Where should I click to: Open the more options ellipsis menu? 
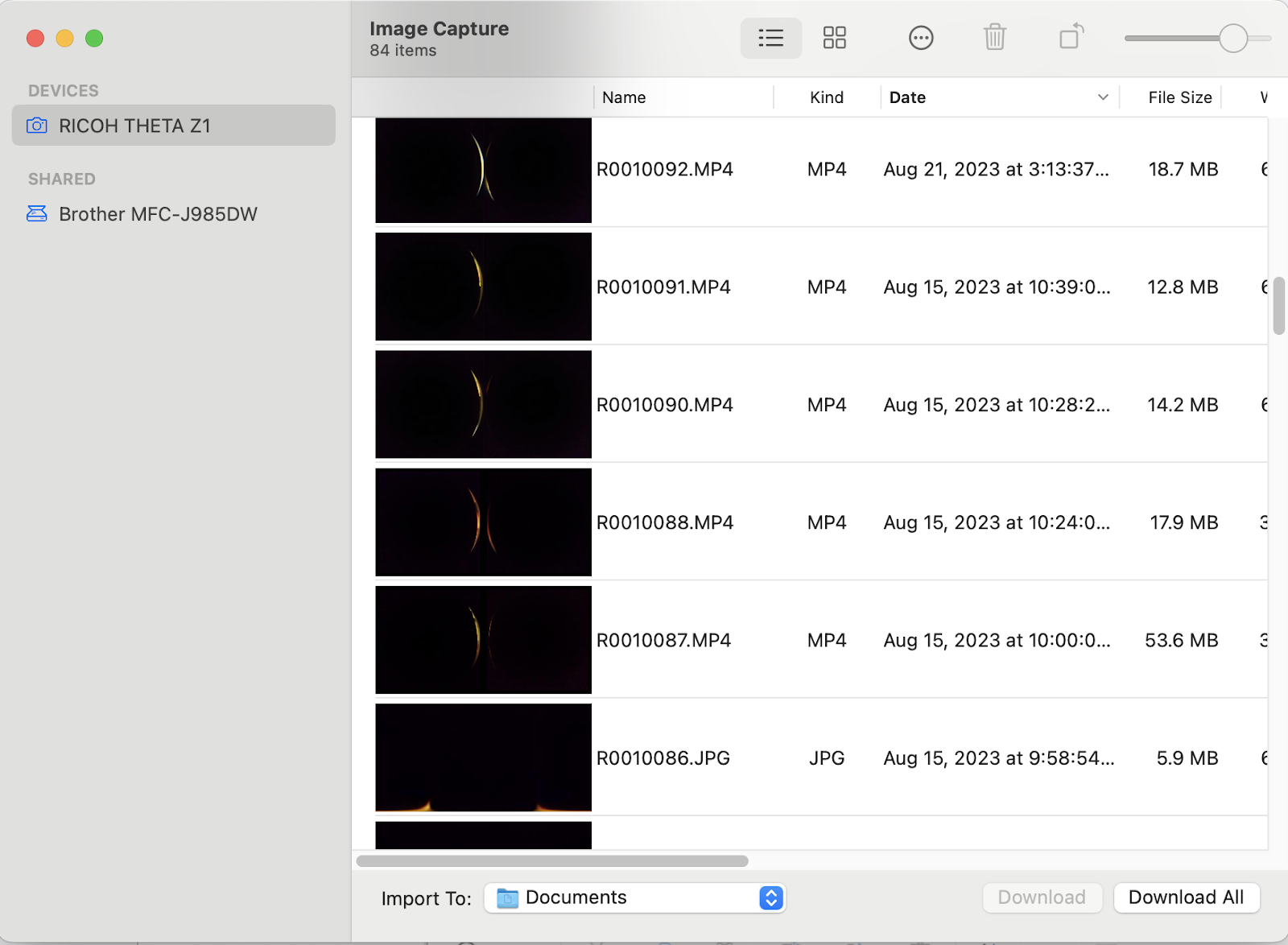click(920, 38)
